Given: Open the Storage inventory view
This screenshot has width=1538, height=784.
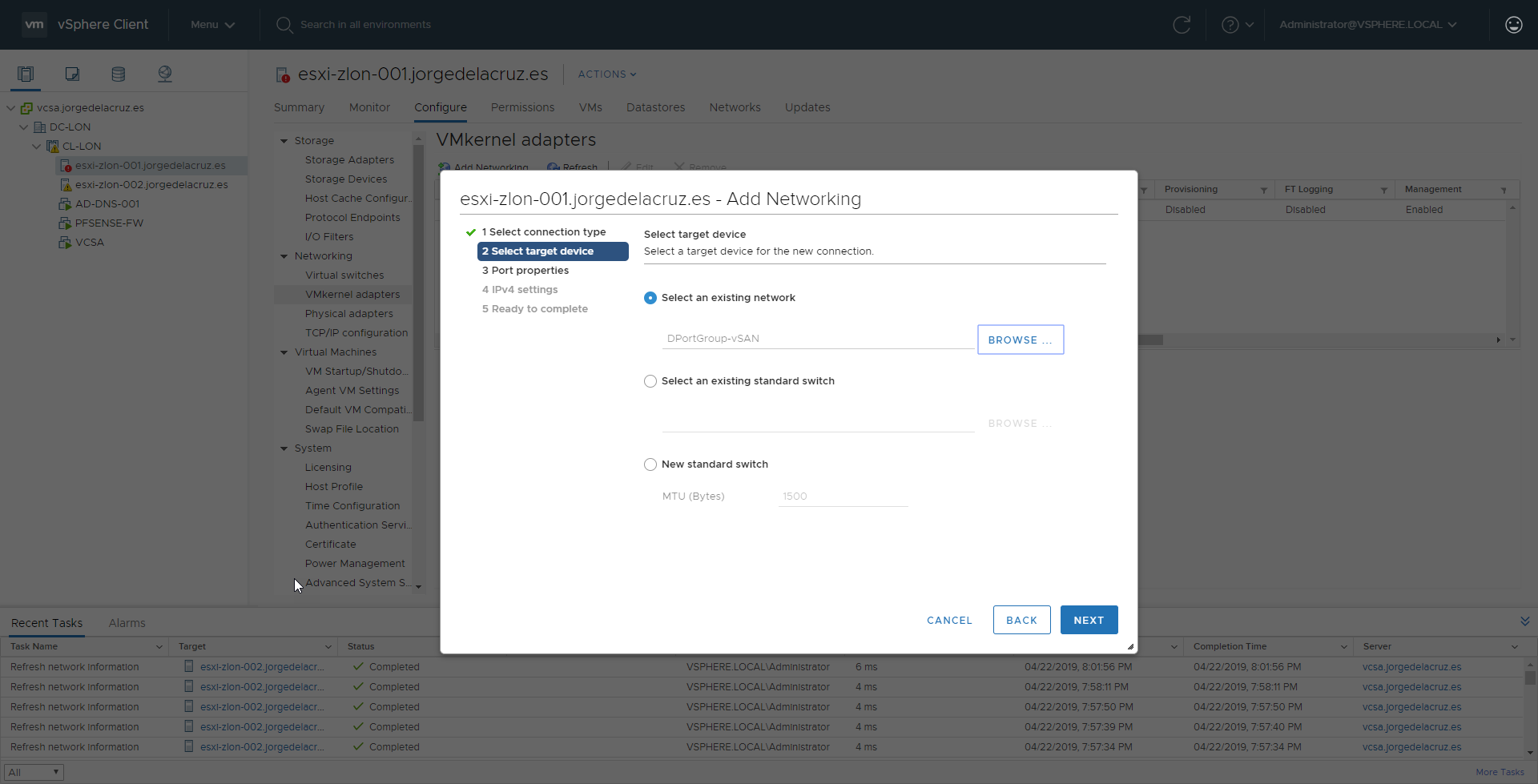Looking at the screenshot, I should click(x=119, y=74).
